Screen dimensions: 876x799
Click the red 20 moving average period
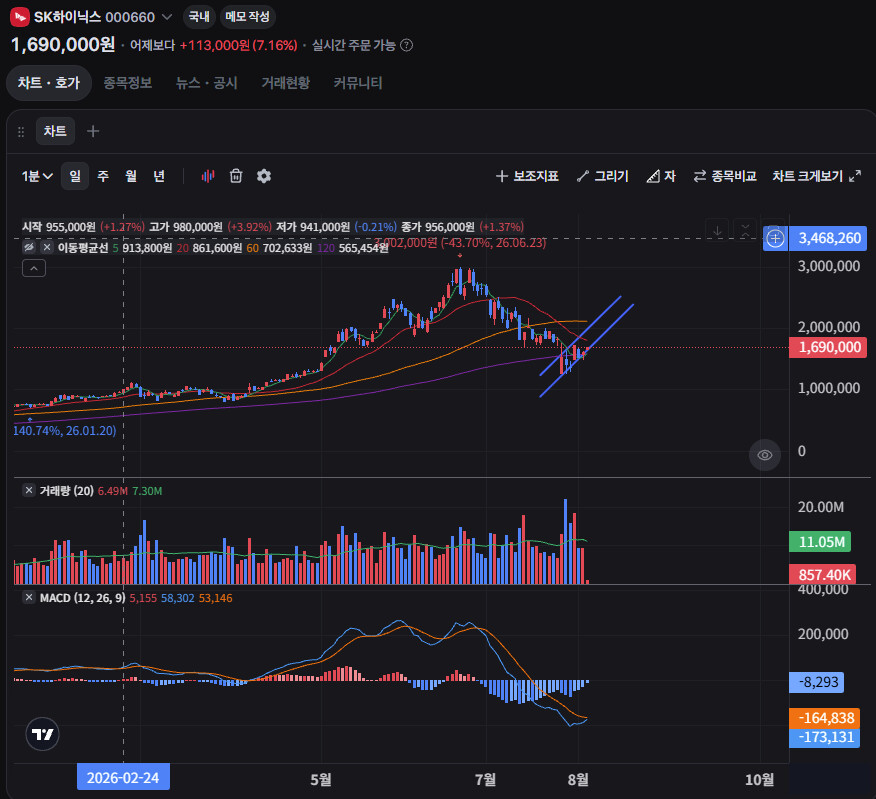click(x=183, y=248)
